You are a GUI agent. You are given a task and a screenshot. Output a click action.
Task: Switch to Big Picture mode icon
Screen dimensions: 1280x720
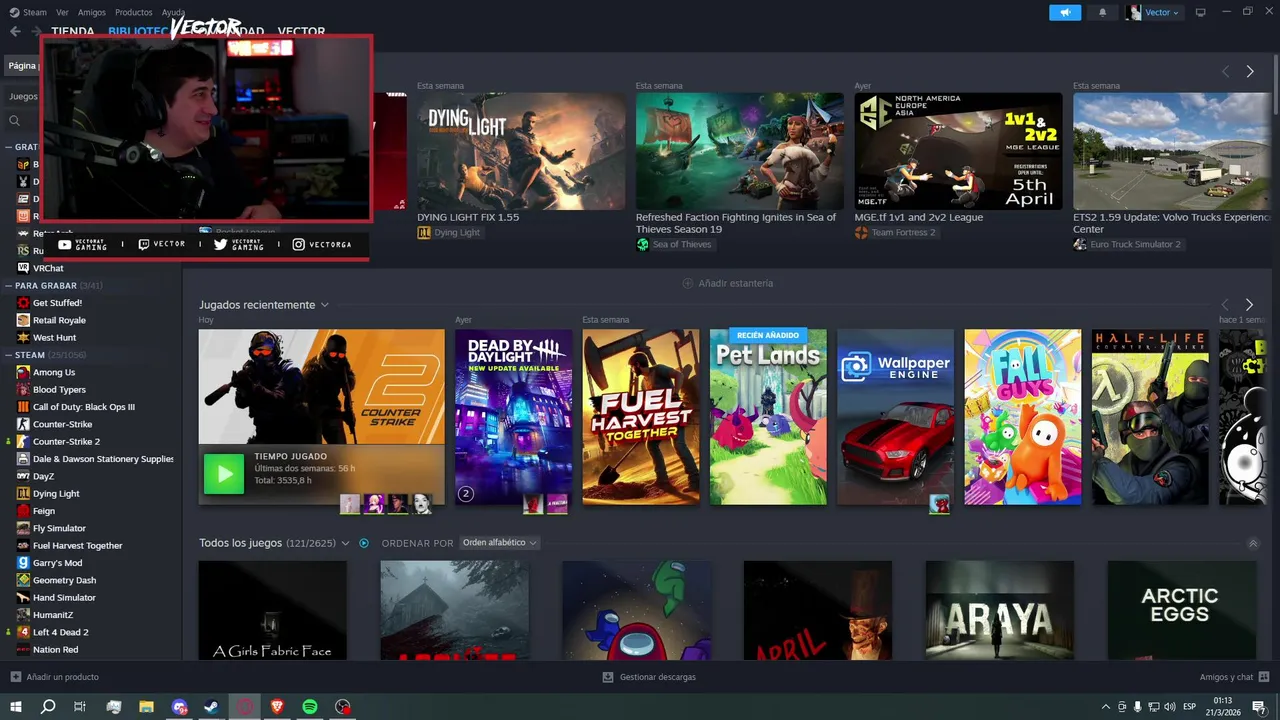click(1201, 12)
